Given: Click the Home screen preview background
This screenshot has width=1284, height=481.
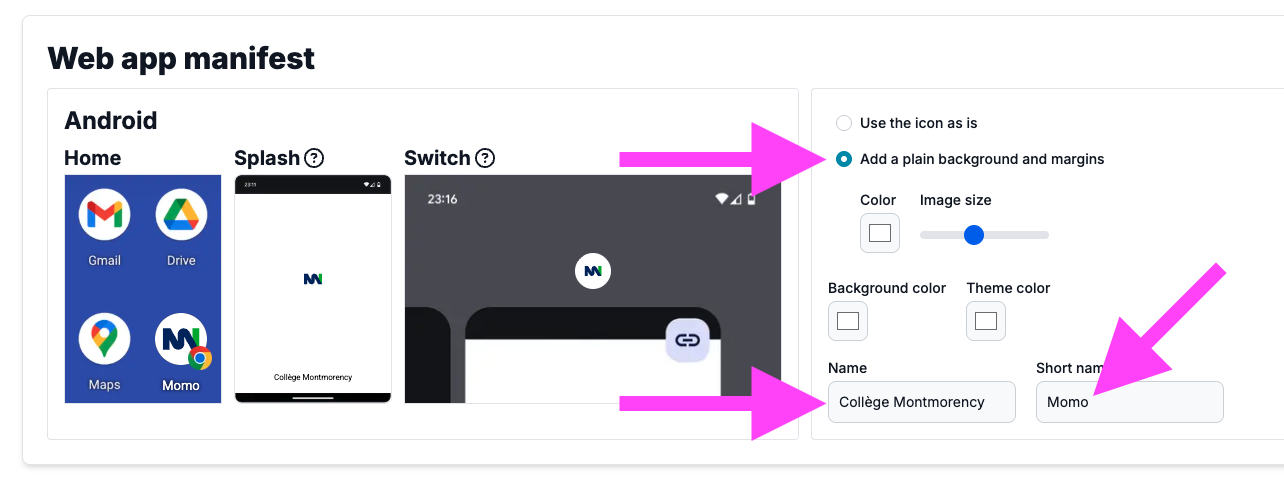Looking at the screenshot, I should [x=143, y=290].
